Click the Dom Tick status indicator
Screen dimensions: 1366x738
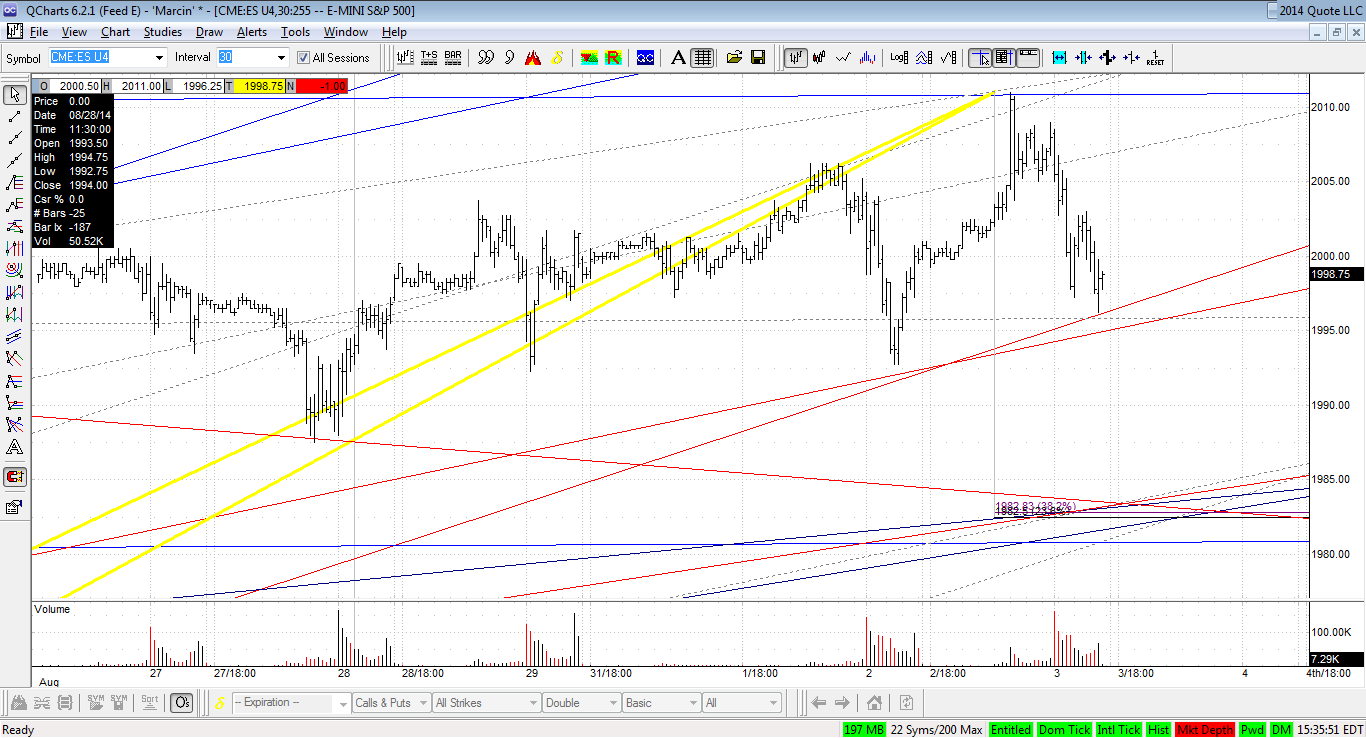click(1065, 730)
